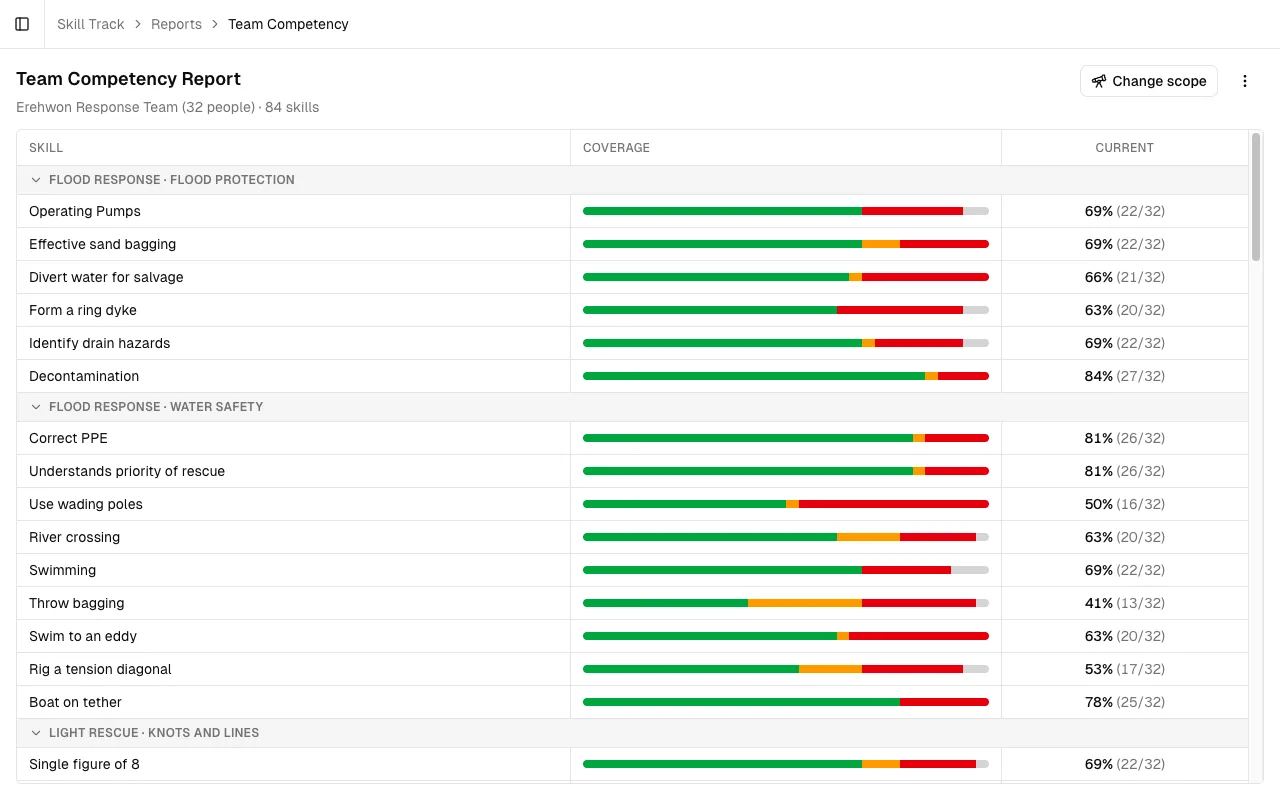Image resolution: width=1280 pixels, height=800 pixels.
Task: Click the Team Competency Report heading
Action: [128, 79]
